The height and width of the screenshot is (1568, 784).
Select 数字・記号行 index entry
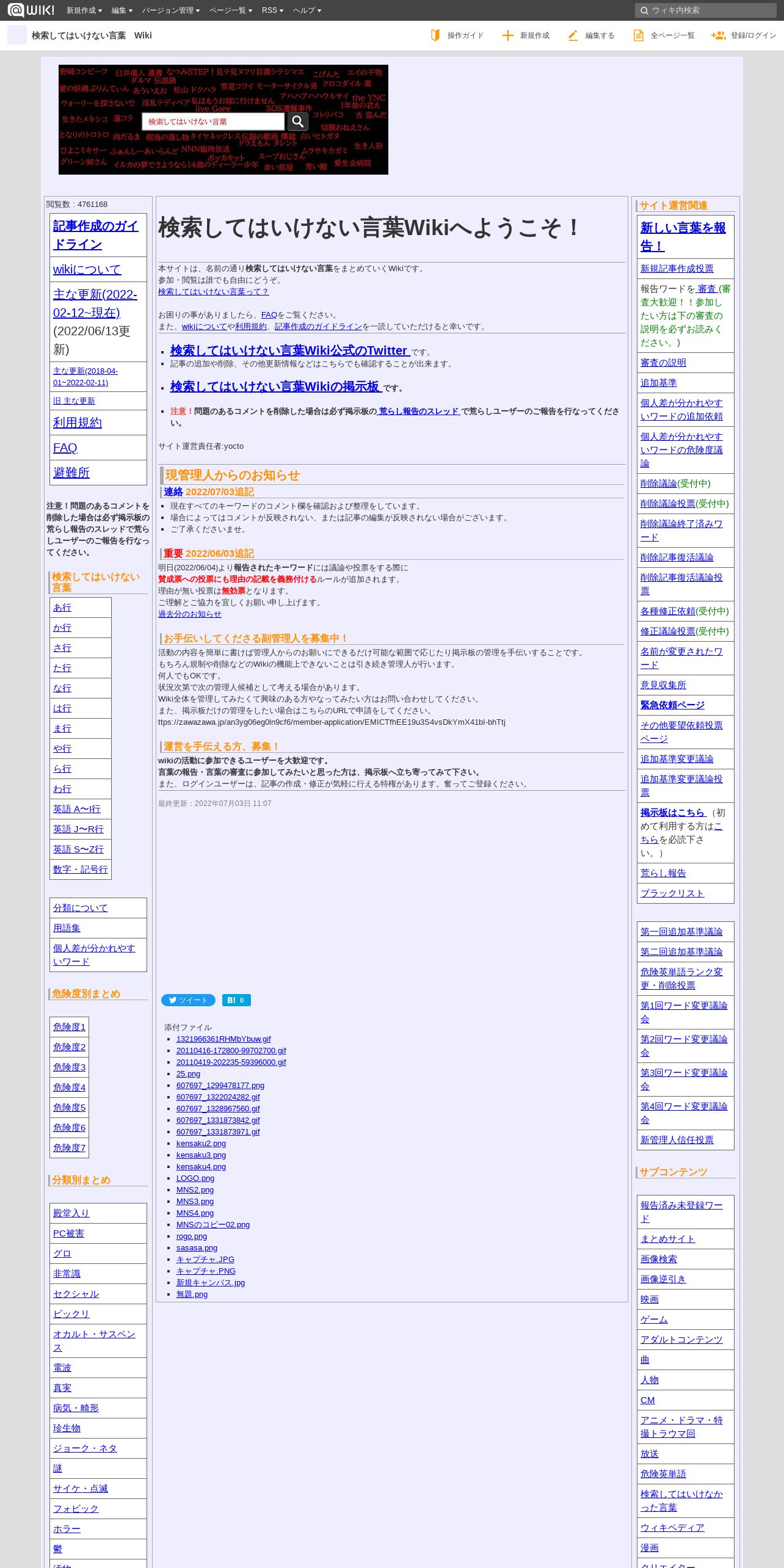point(80,869)
